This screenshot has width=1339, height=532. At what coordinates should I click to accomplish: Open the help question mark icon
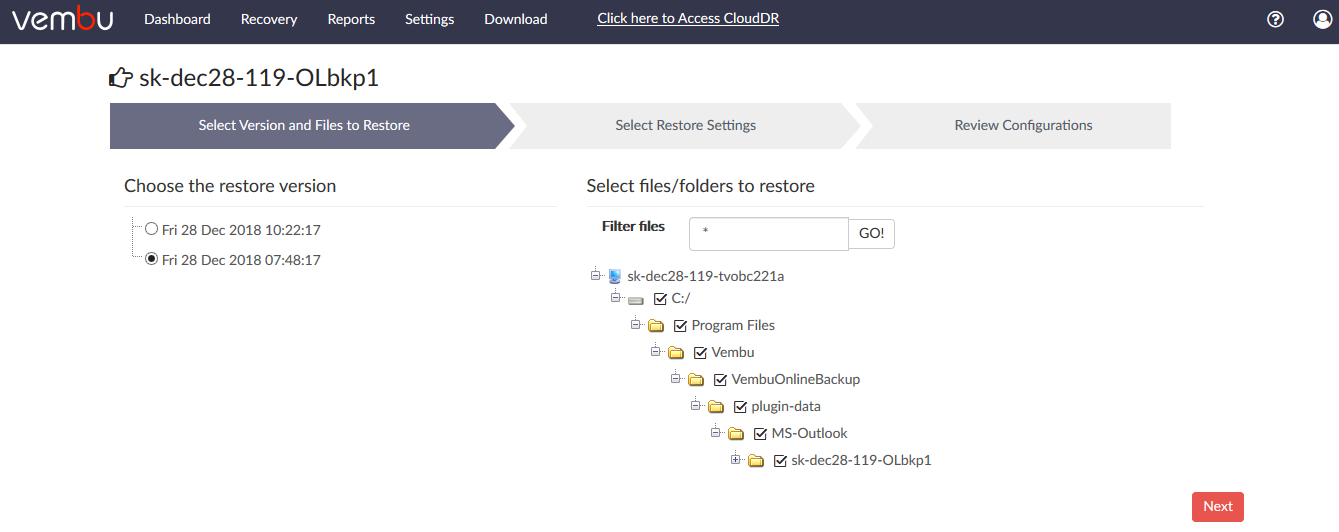click(1275, 19)
